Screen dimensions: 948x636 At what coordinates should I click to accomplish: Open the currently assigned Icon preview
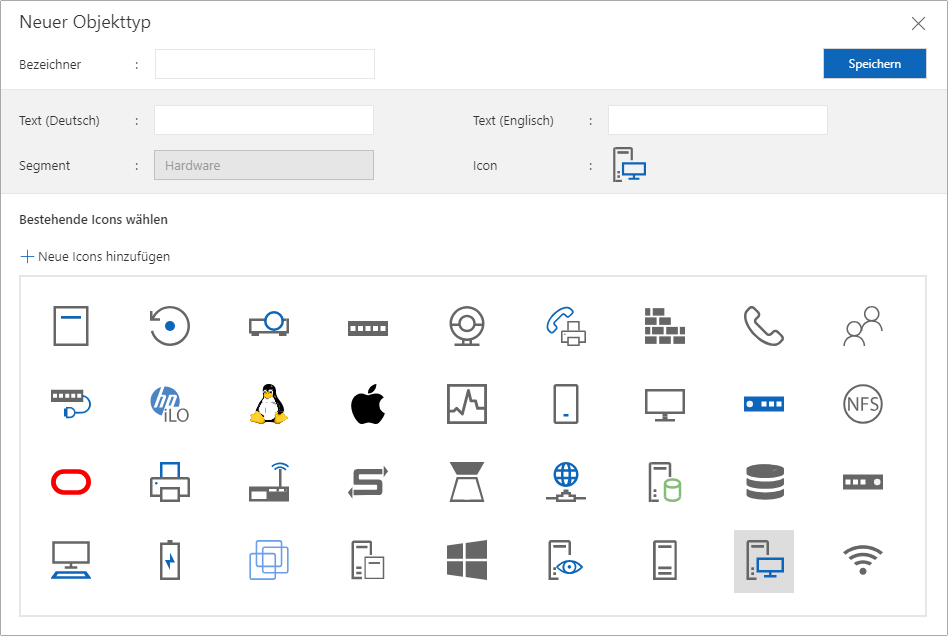coord(628,164)
